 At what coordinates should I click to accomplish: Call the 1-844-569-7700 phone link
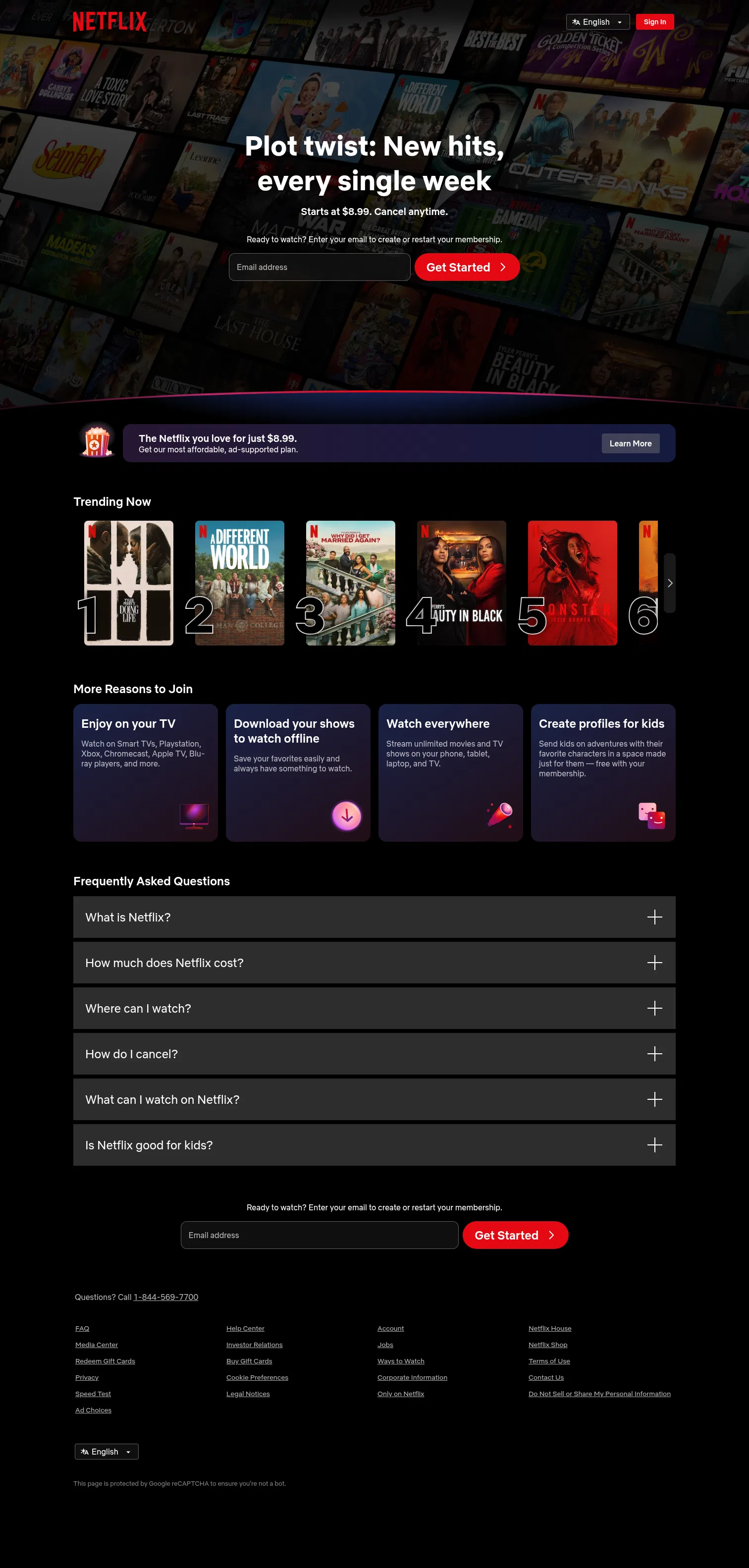tap(166, 1297)
